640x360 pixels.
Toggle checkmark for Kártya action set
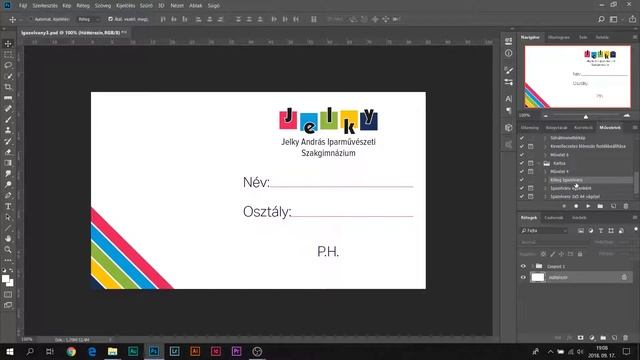click(x=522, y=163)
